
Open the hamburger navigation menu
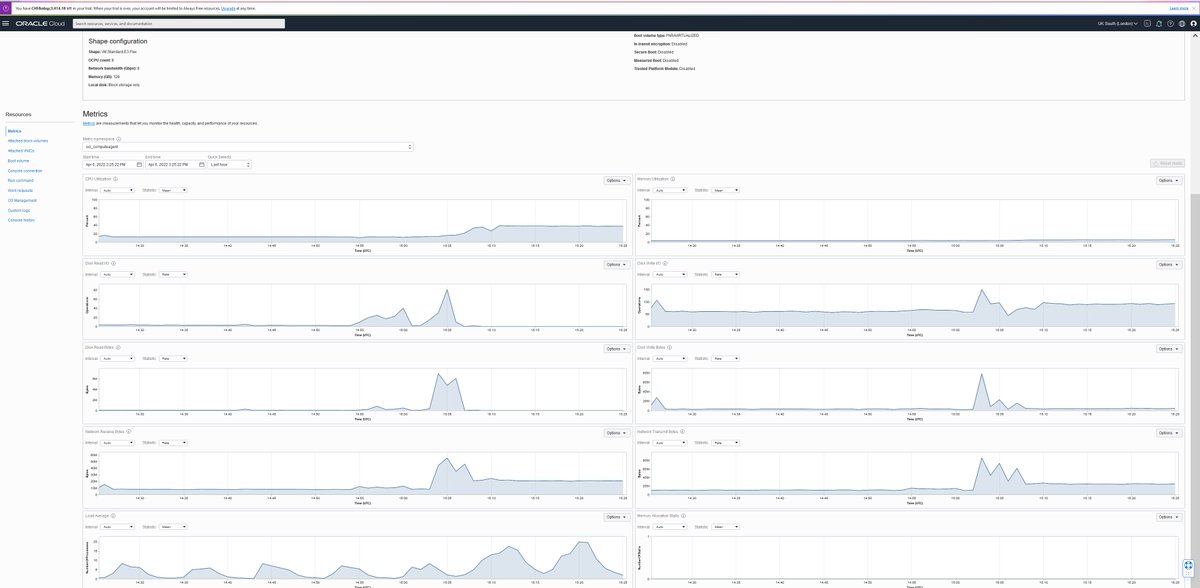pyautogui.click(x=6, y=23)
